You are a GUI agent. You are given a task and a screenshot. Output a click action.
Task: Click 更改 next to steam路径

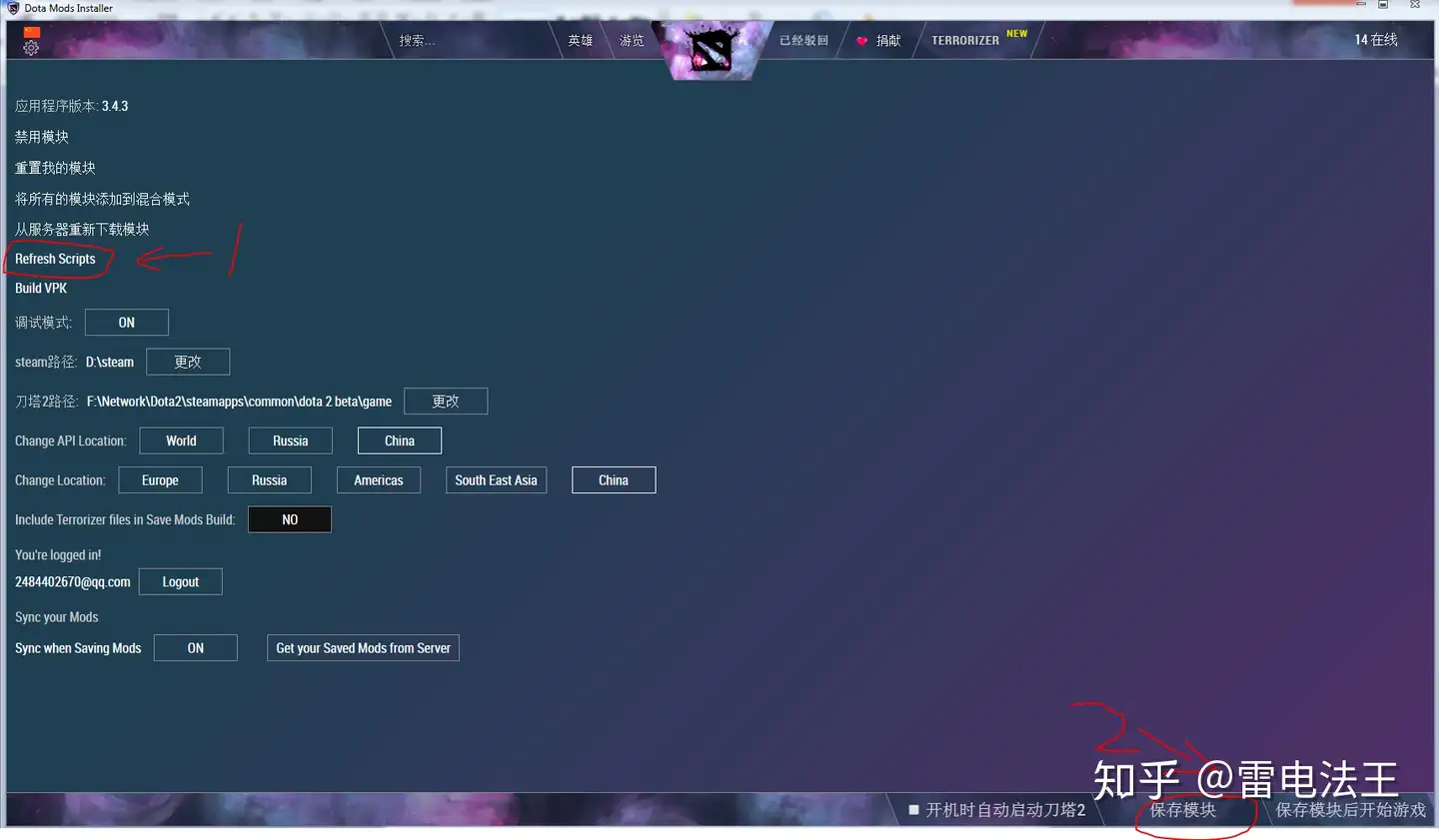pos(188,362)
